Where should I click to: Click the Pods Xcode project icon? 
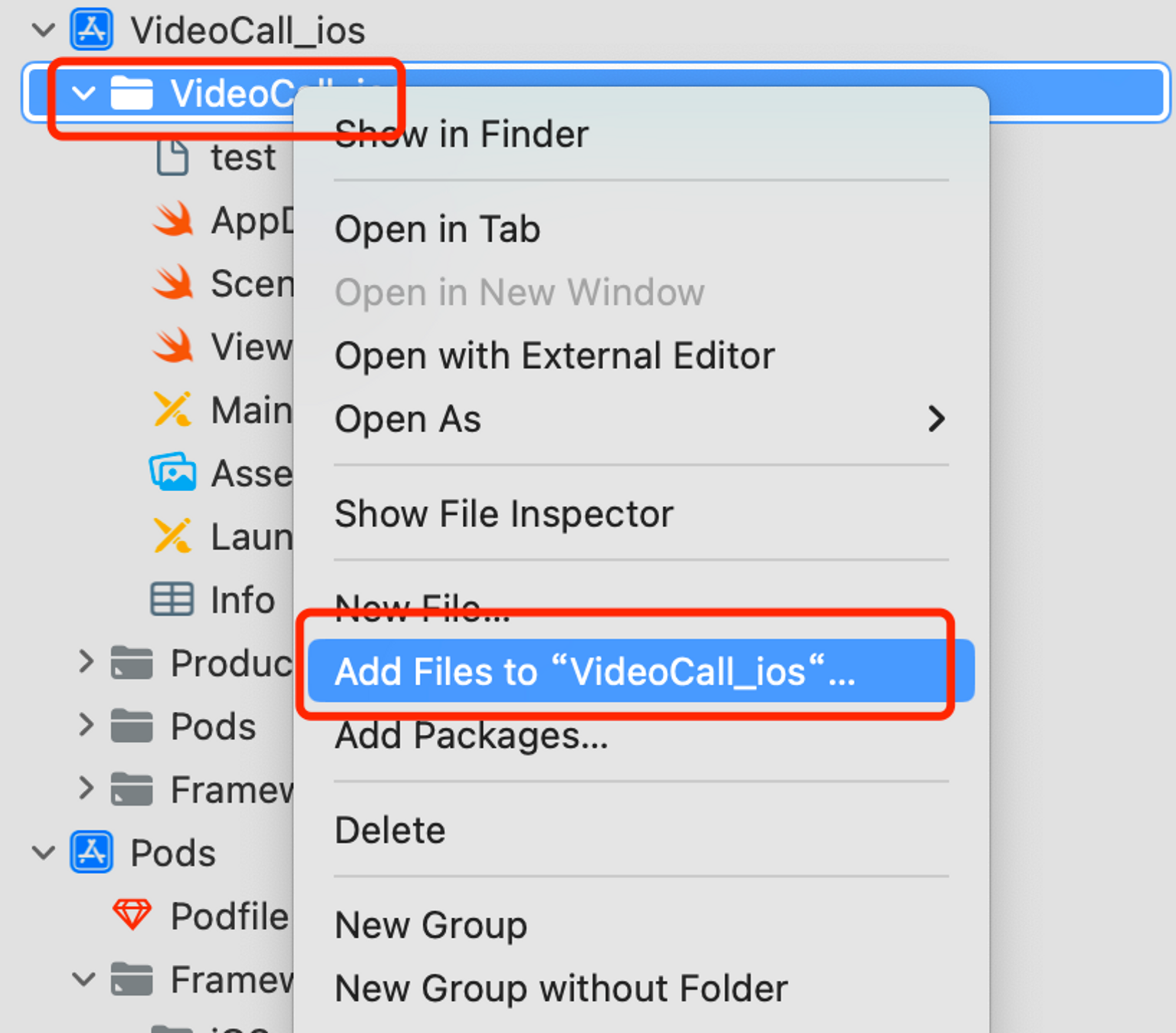tap(92, 852)
